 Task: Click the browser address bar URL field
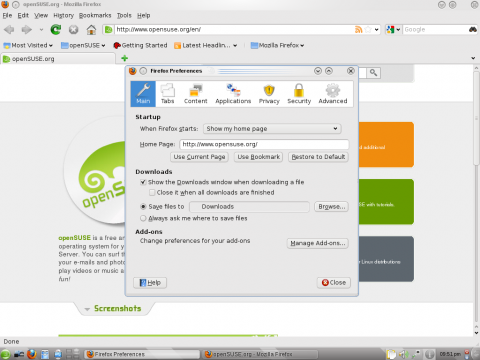tap(233, 30)
